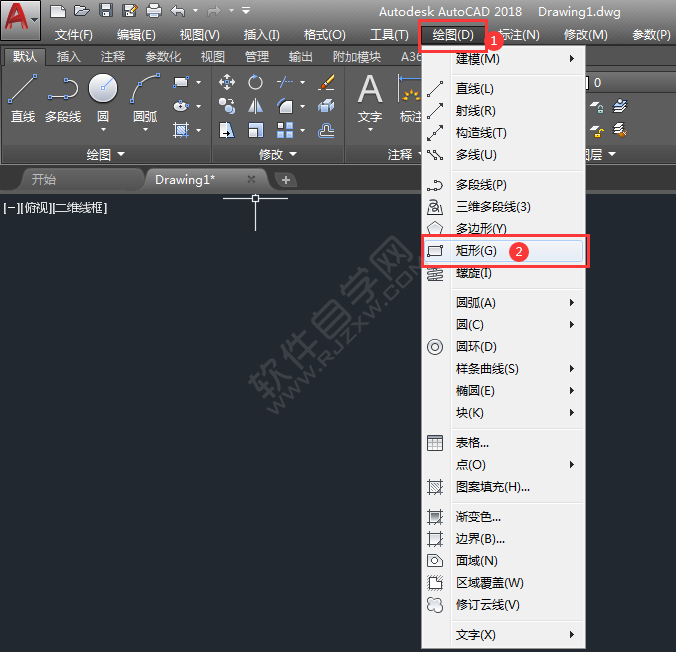Click the Rotate tool icon in Modify panel
676x652 pixels.
coord(255,82)
